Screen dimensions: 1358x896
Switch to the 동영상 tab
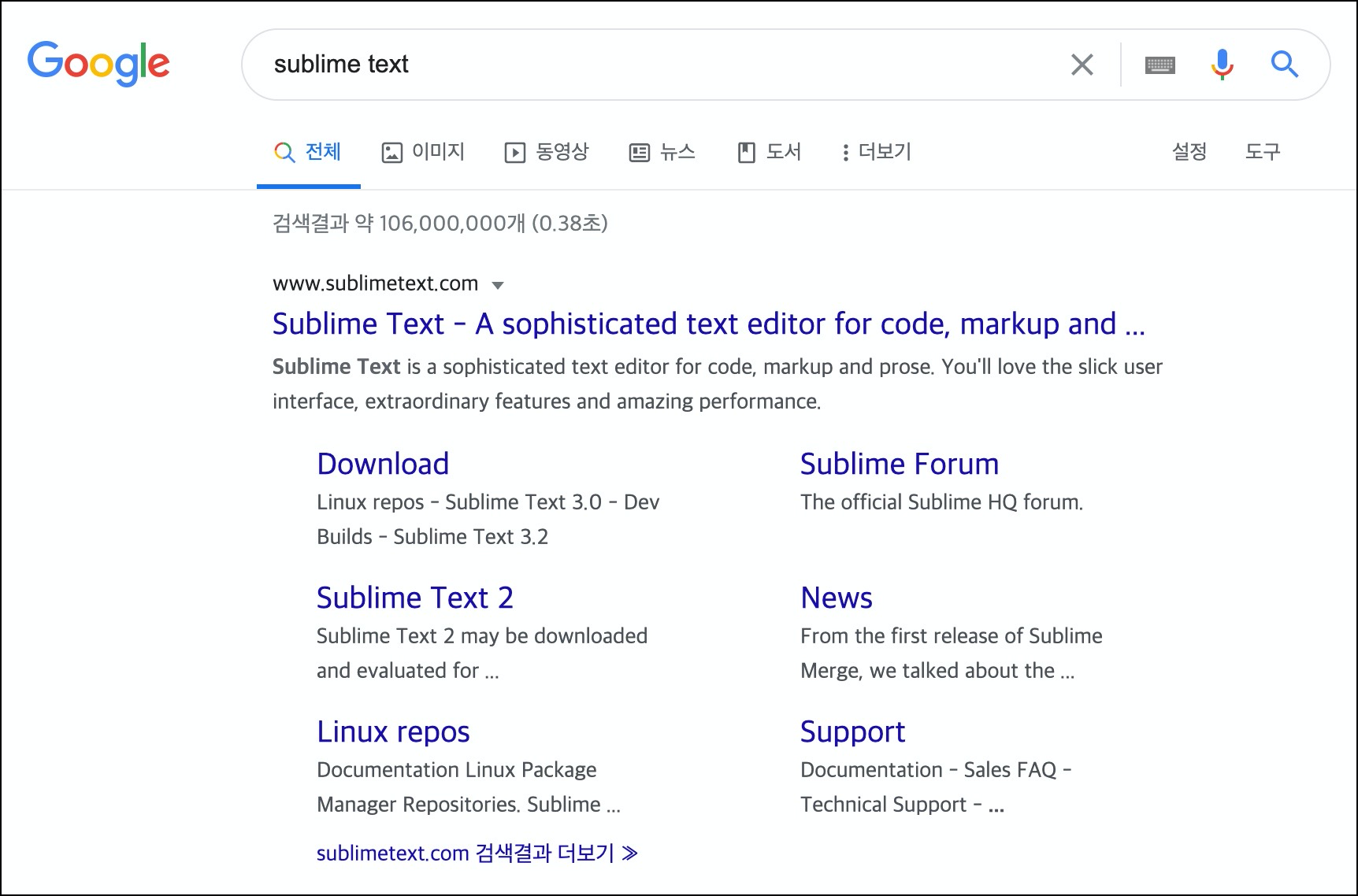tap(547, 152)
